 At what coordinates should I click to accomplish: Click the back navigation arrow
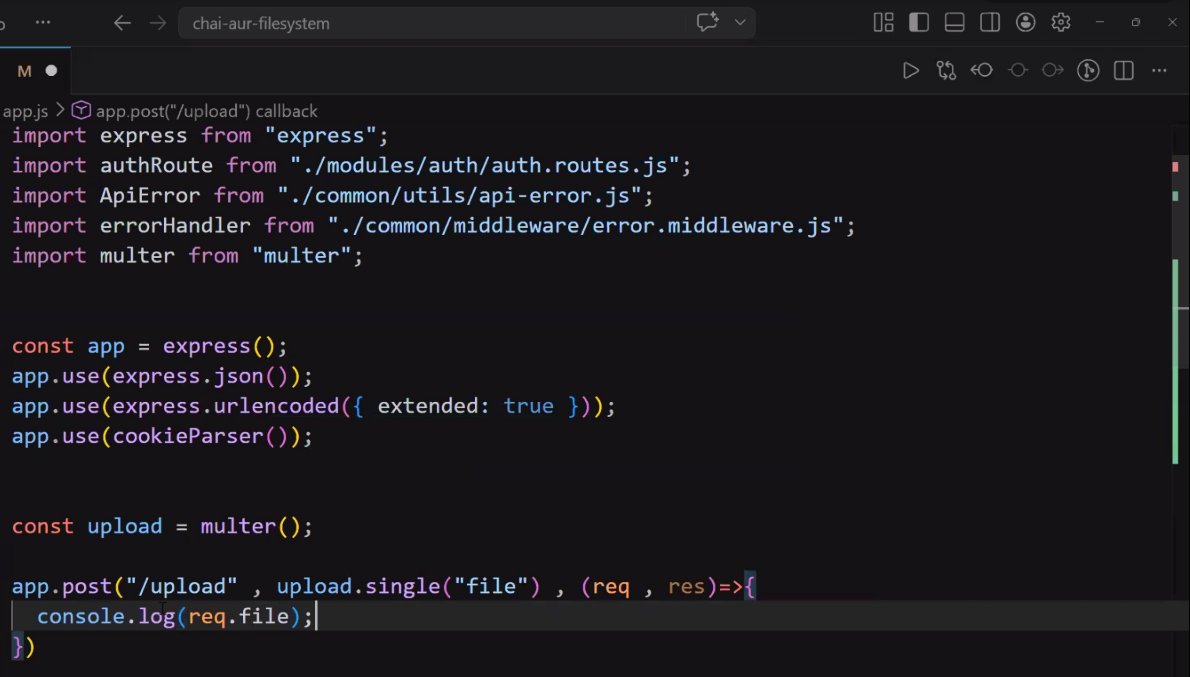coord(122,22)
